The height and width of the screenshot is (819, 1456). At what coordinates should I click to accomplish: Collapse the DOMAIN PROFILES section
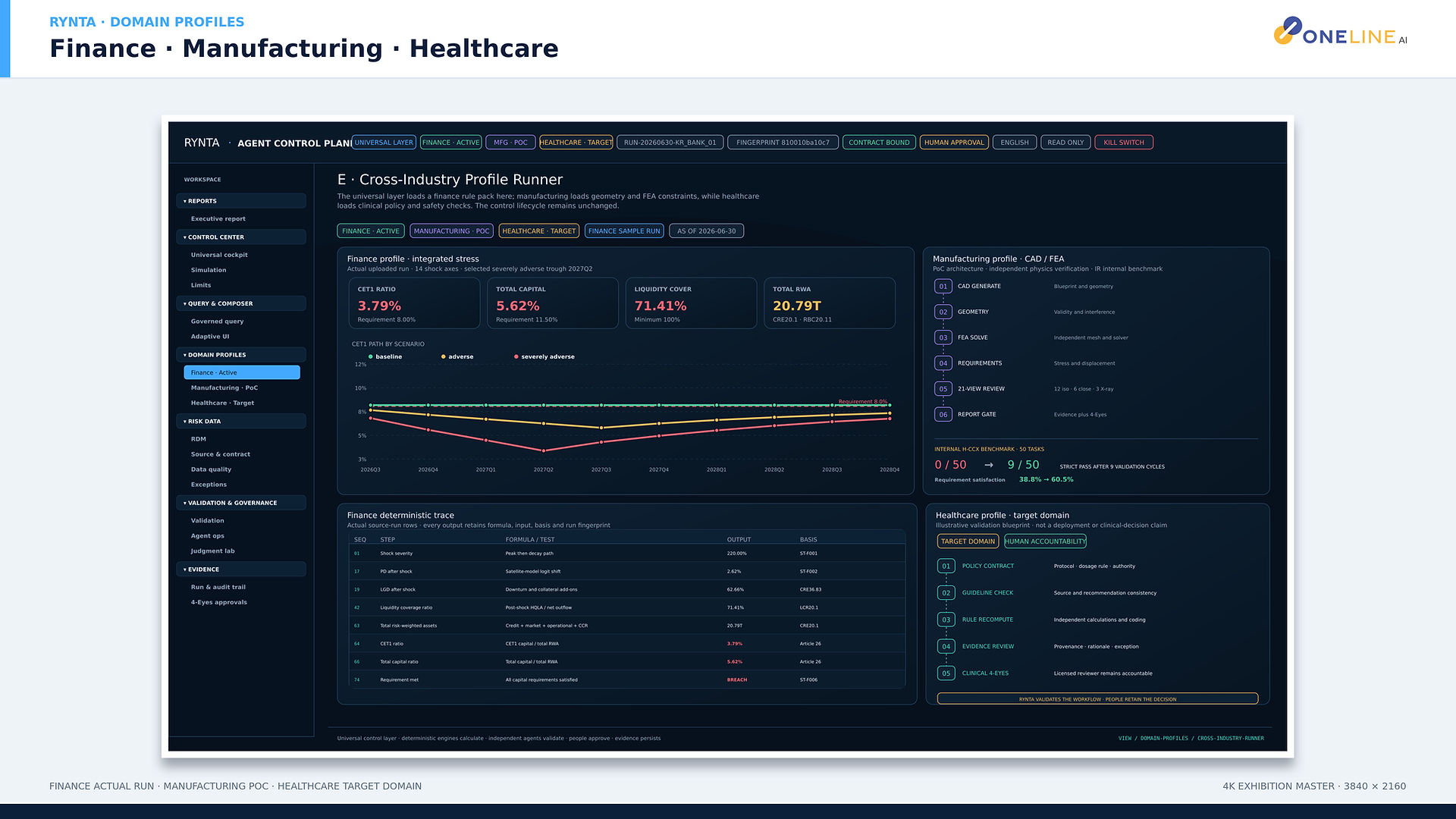pyautogui.click(x=241, y=355)
